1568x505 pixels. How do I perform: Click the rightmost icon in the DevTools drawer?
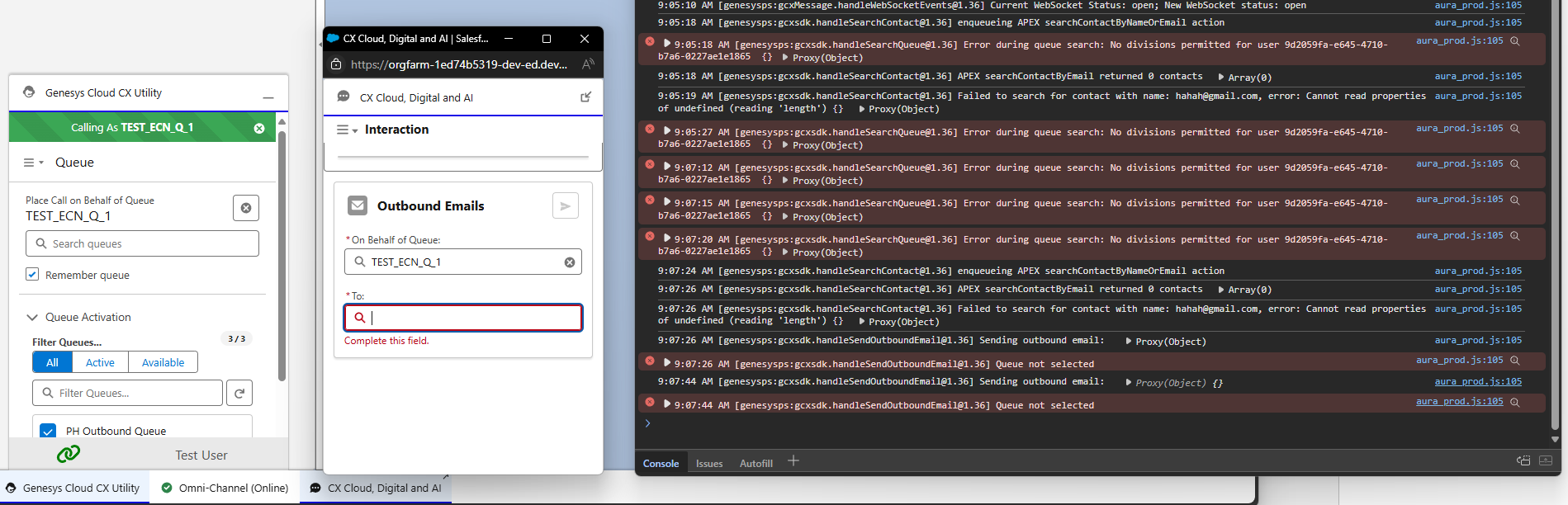(1546, 460)
